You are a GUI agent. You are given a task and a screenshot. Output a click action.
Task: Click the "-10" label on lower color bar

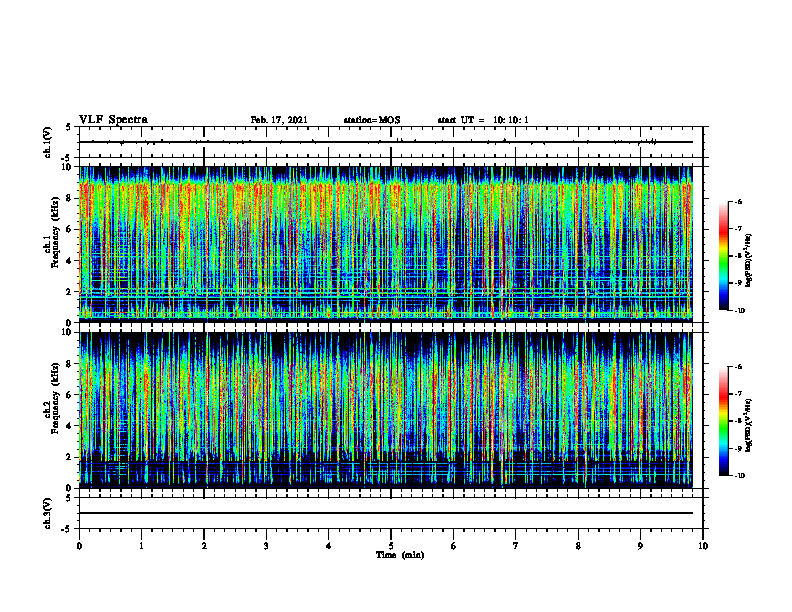coord(738,476)
